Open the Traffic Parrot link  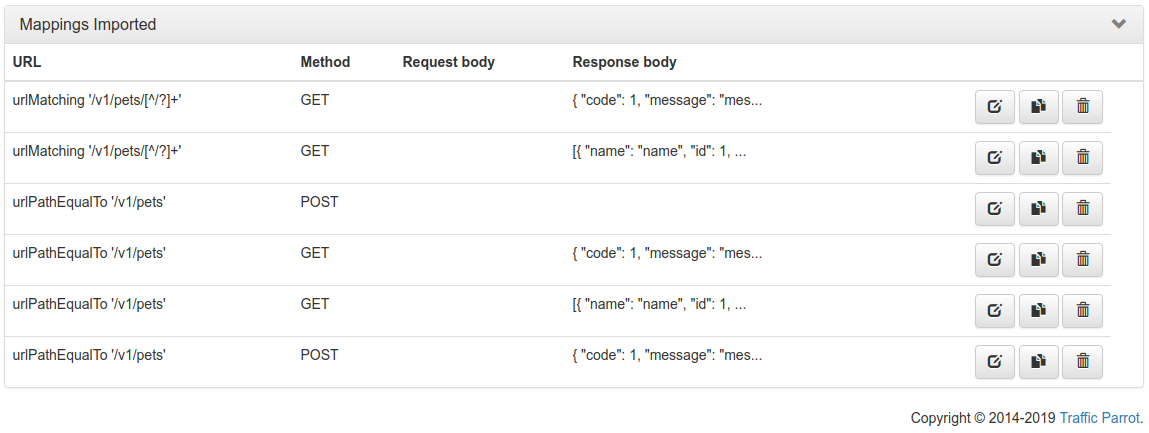[1099, 418]
